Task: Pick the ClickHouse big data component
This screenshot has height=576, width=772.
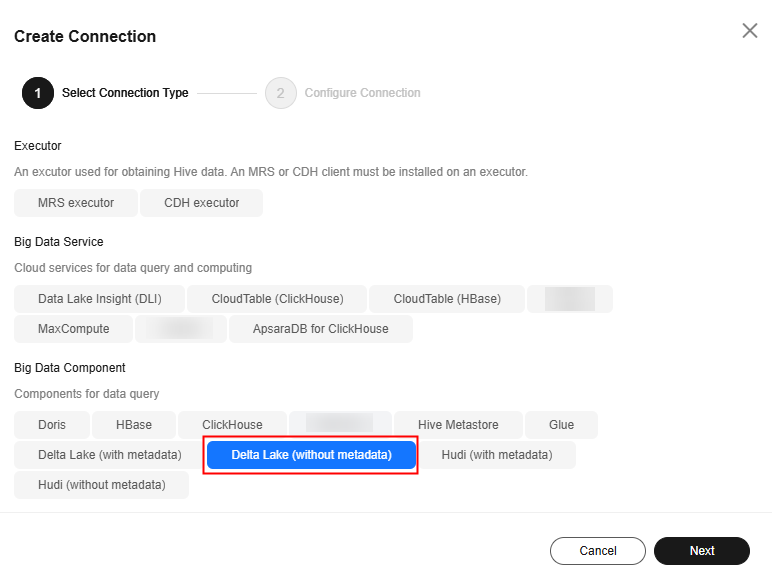Action: [x=232, y=425]
